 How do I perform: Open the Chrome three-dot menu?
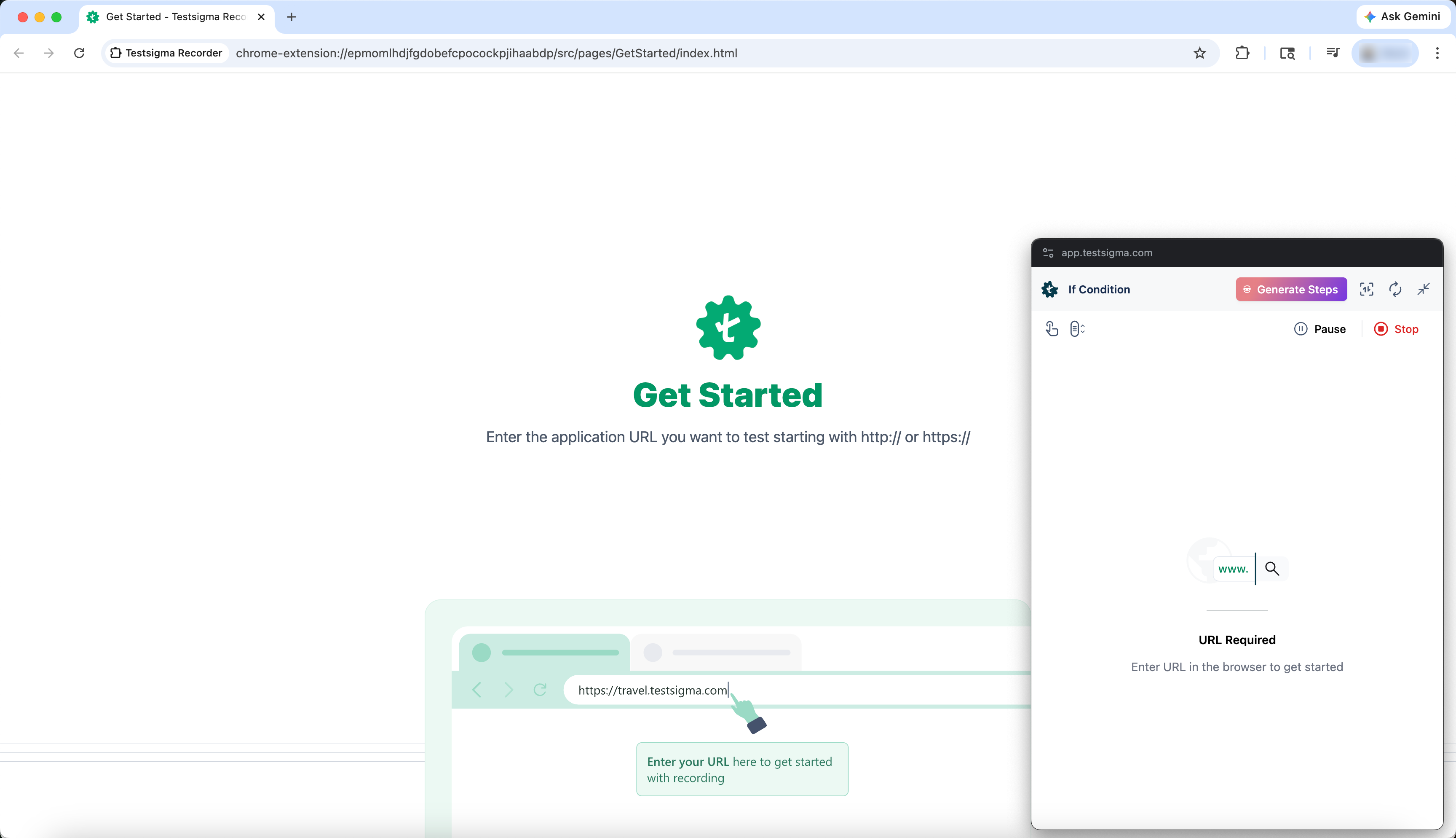(1437, 53)
